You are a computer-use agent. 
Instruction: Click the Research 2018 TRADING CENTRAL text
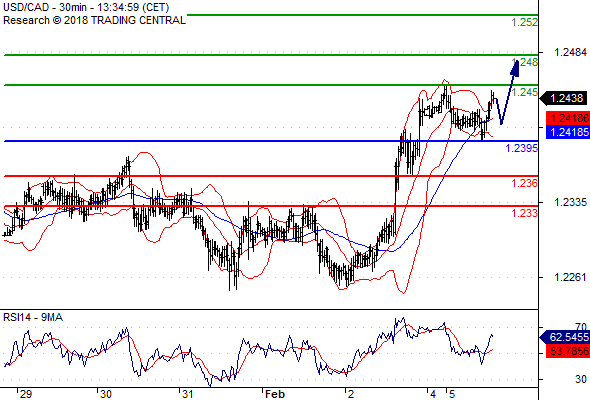click(x=94, y=20)
